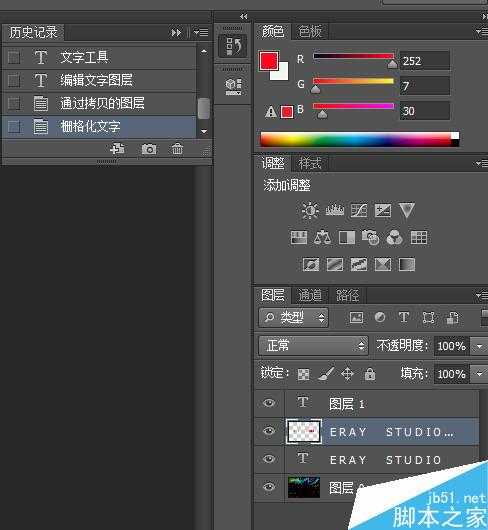Add a Color Balance adjustment (scales icon)
The image size is (488, 530).
coord(322,237)
